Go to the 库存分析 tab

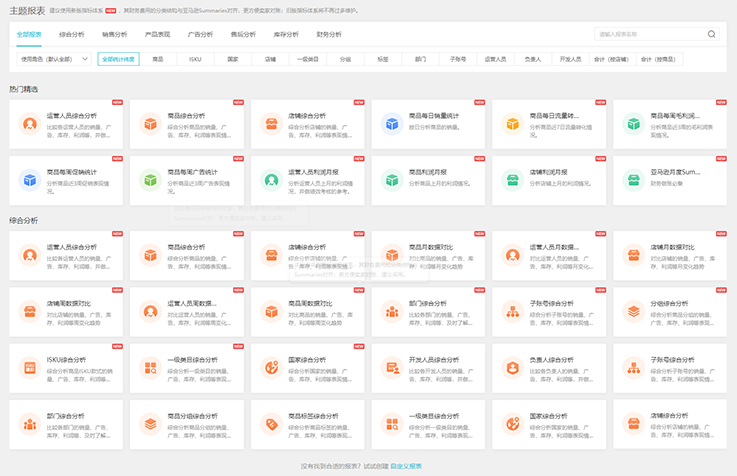click(286, 34)
